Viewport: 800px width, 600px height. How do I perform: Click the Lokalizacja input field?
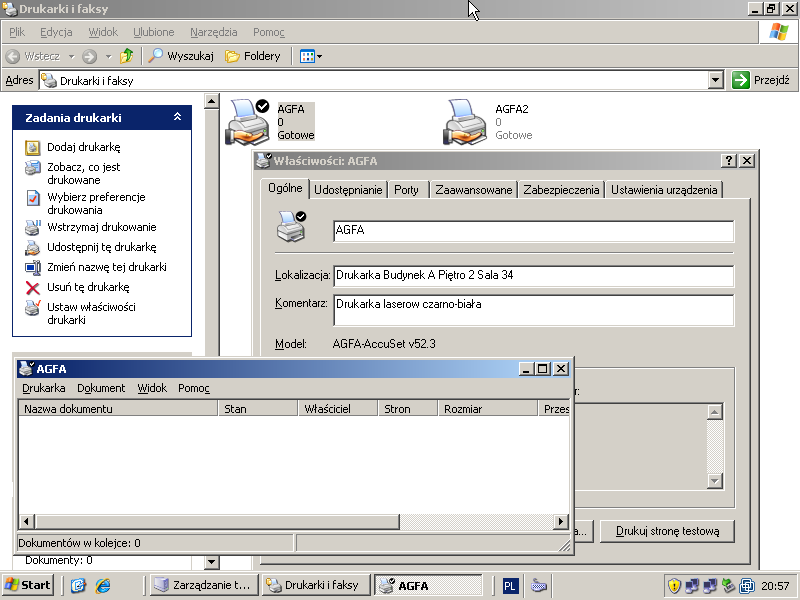[x=533, y=276]
